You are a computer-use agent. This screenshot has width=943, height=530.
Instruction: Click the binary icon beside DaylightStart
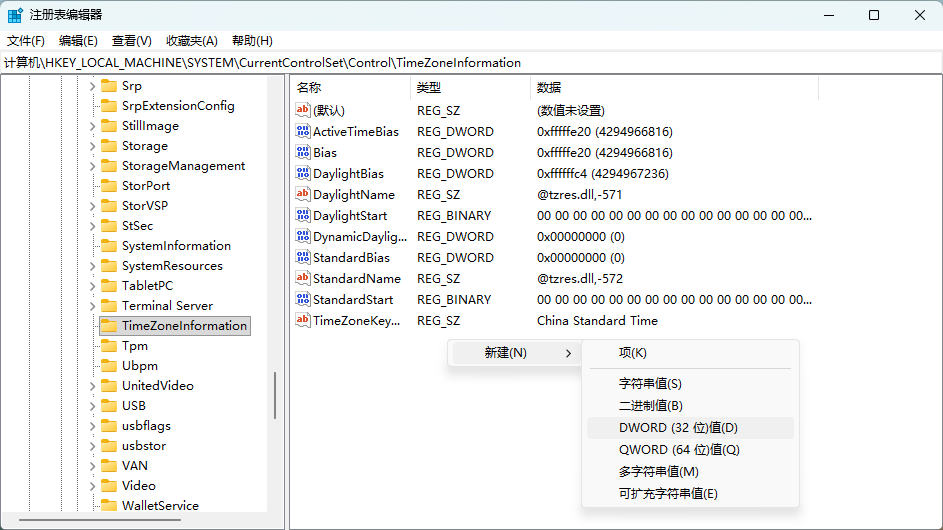click(x=303, y=216)
